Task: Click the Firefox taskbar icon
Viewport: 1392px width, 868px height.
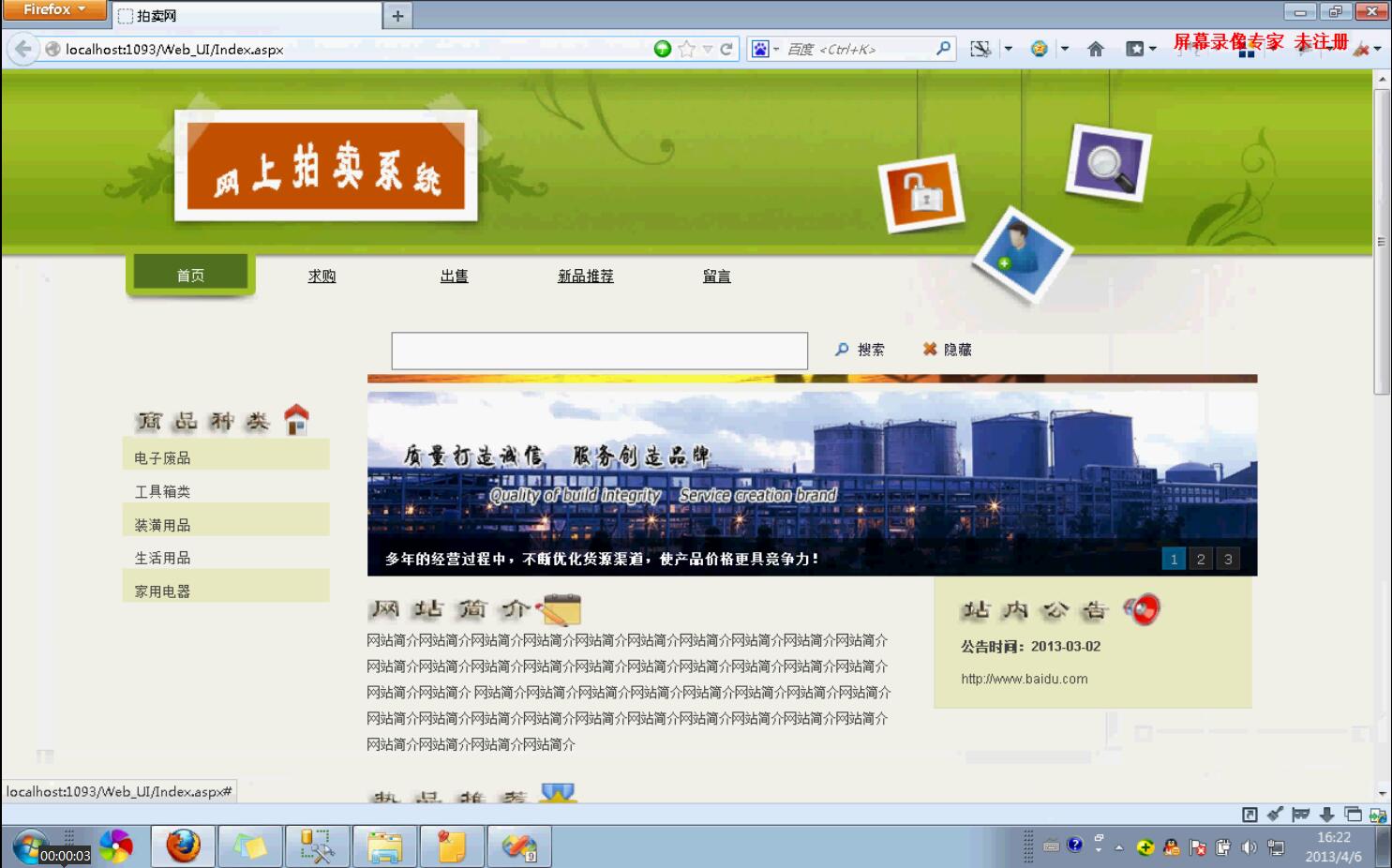Action: (184, 846)
